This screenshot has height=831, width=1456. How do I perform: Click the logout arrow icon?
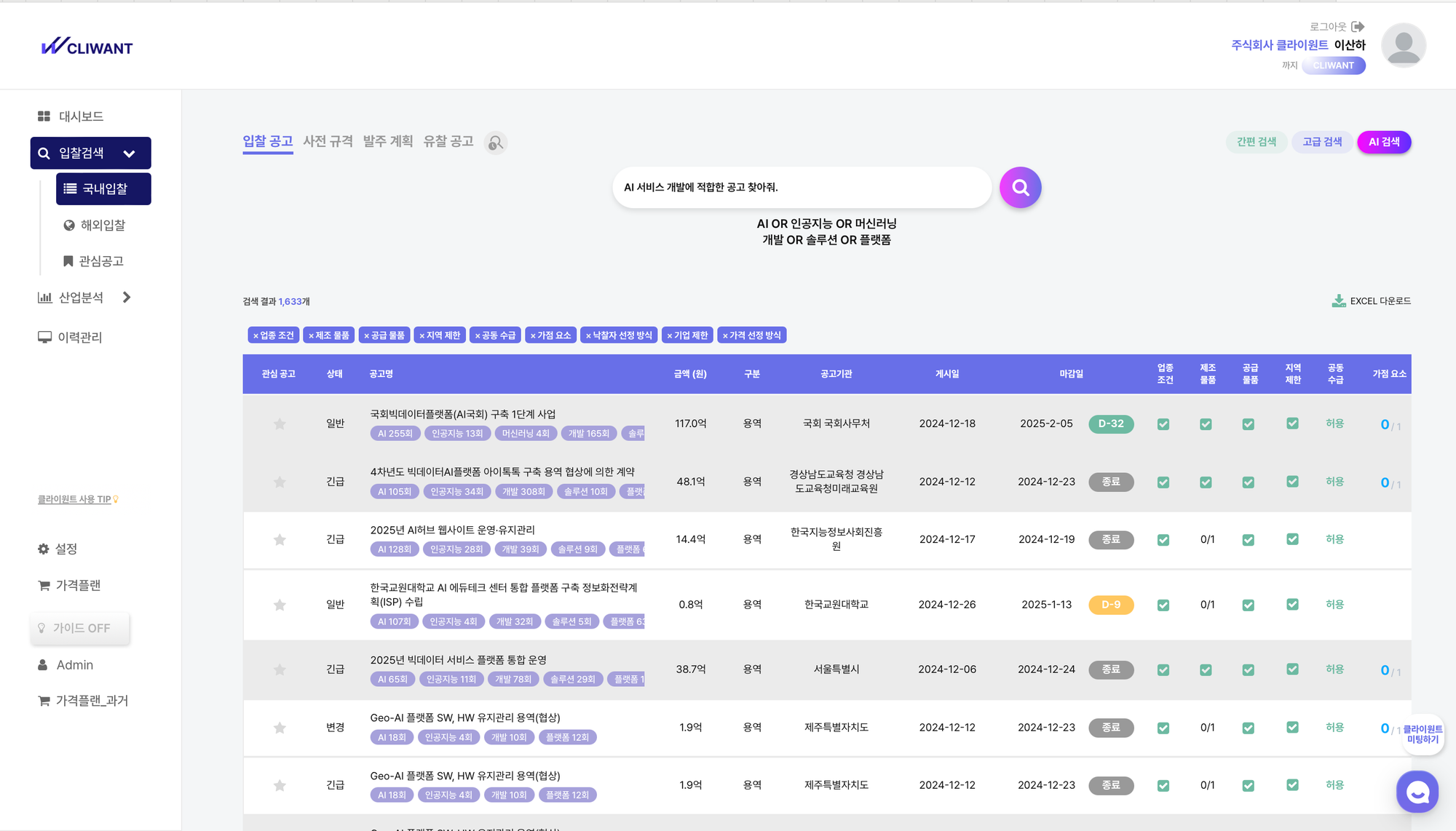click(1358, 27)
